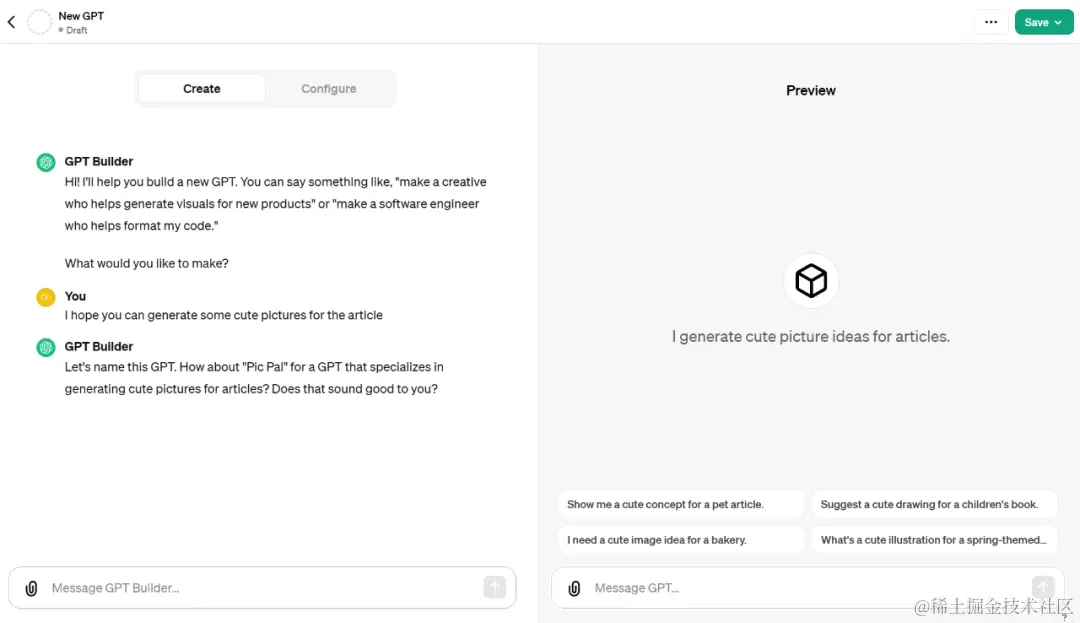Expand the Save dropdown button
Viewport: 1080px width, 623px height.
point(1043,22)
